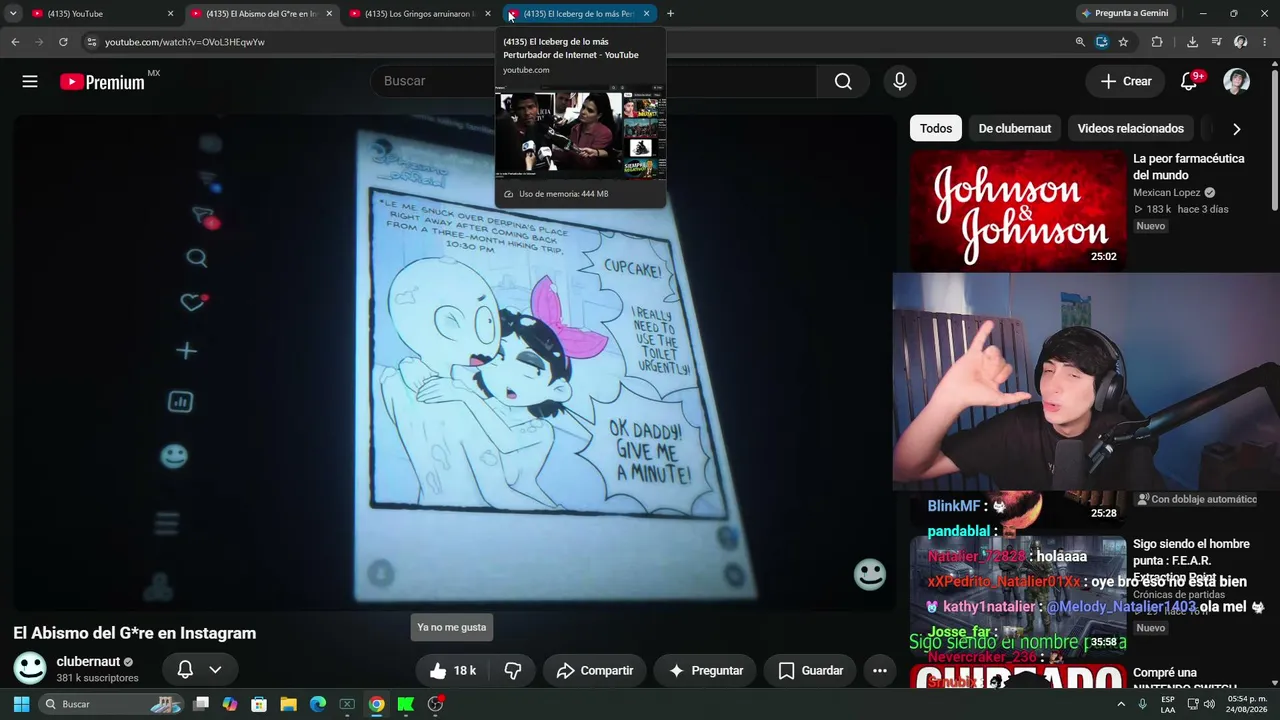Go back in browser history
The height and width of the screenshot is (720, 1280).
click(x=15, y=42)
